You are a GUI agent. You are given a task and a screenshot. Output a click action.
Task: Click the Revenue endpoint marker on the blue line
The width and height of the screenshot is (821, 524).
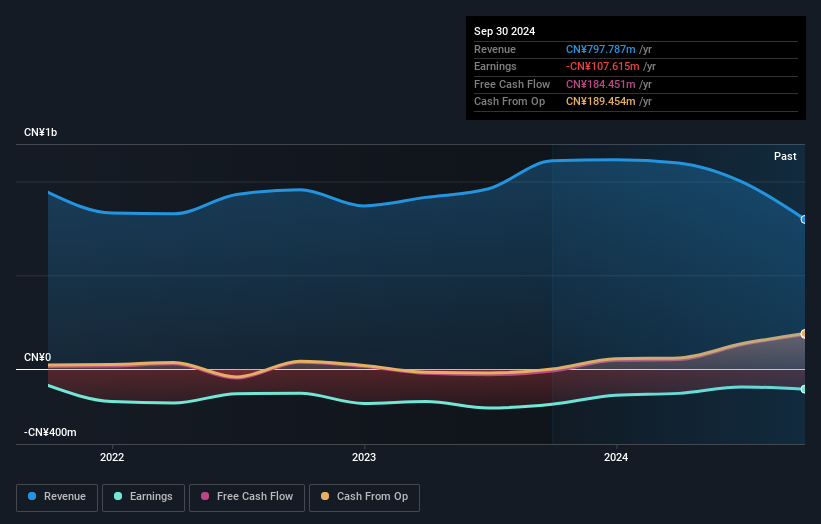click(x=804, y=219)
